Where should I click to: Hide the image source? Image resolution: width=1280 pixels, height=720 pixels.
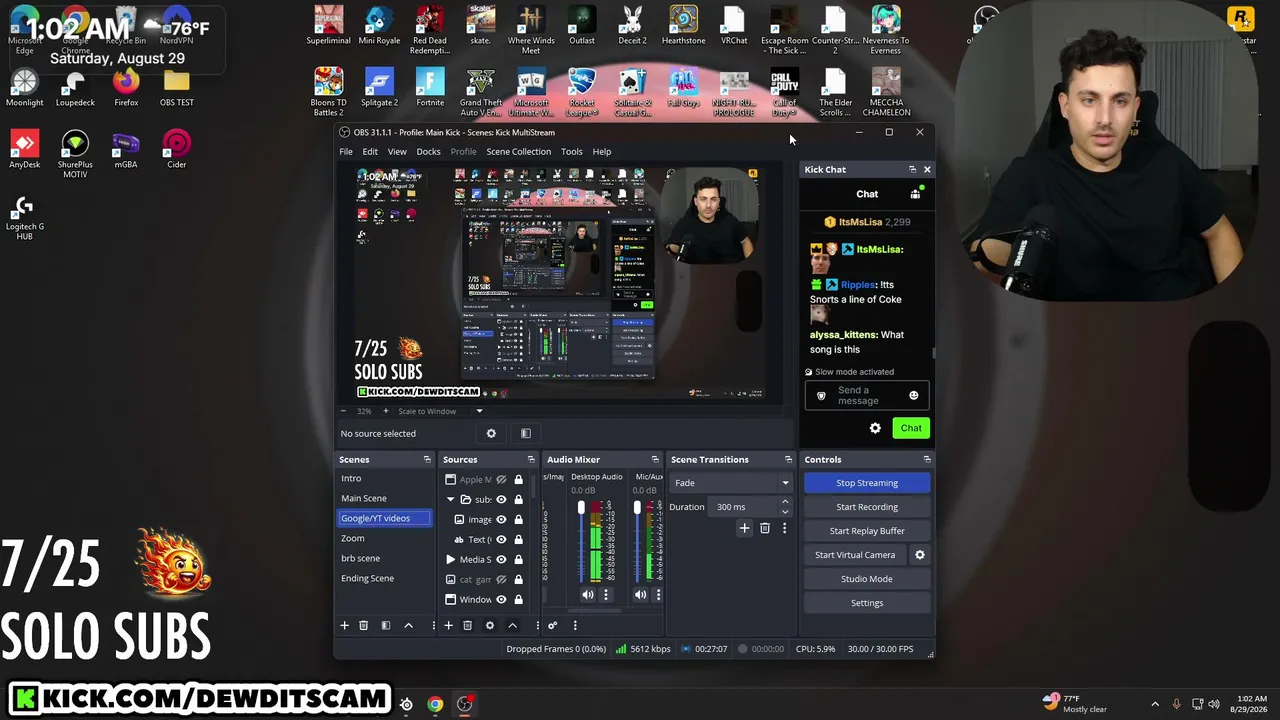click(501, 520)
